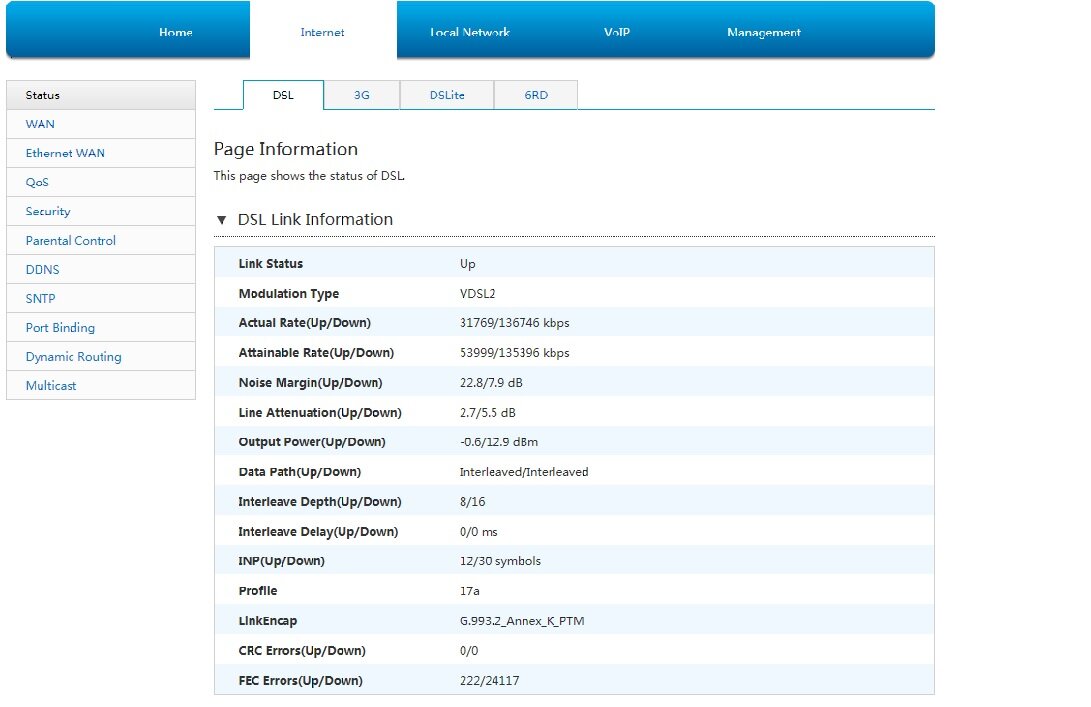Click the value 22.8/7.9 dB
Viewport: 1091px width, 707px height.
point(491,383)
